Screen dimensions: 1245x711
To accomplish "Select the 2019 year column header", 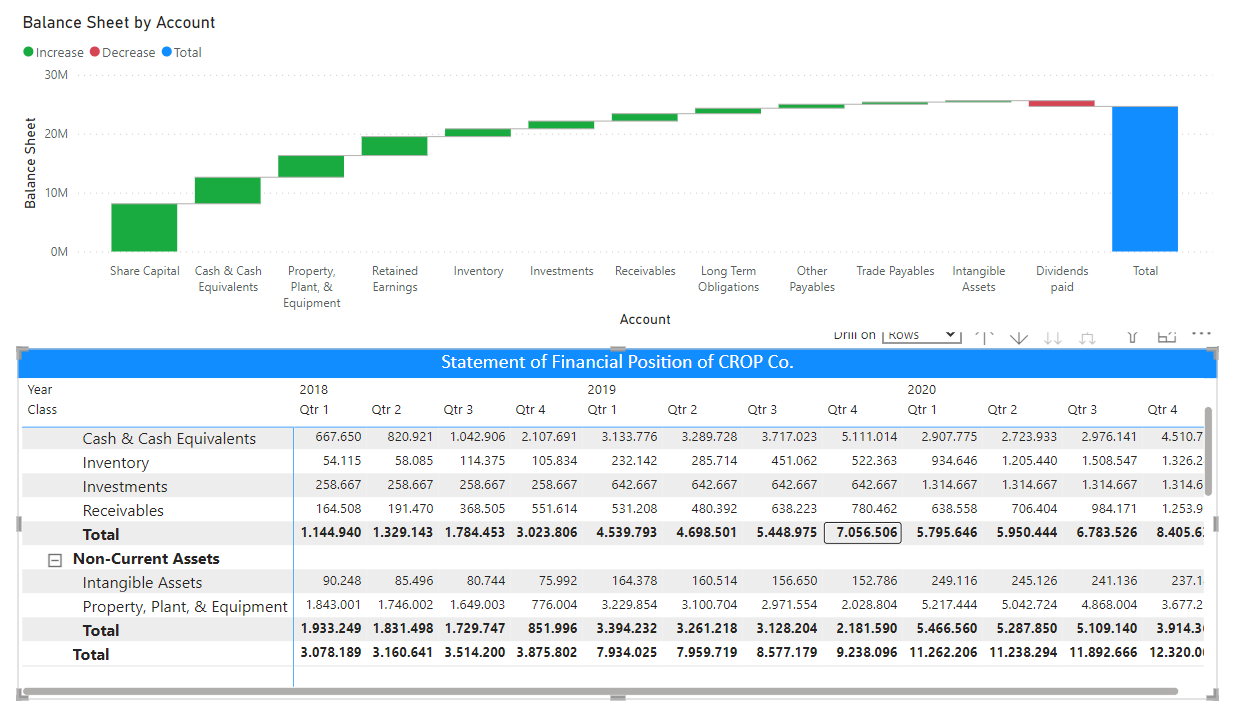I will pos(601,390).
